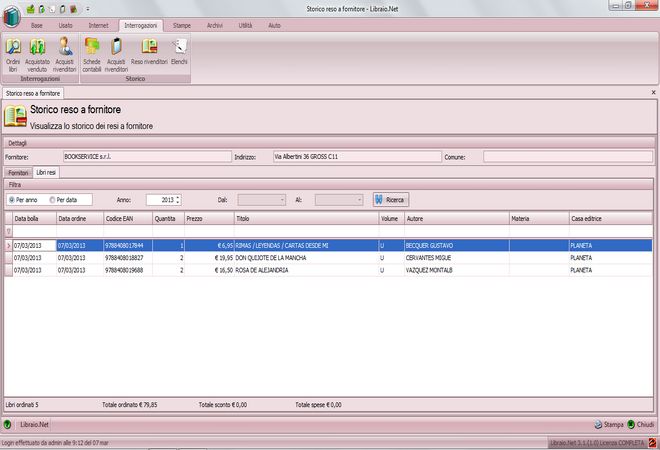The height and width of the screenshot is (450, 660).
Task: Click the Librario.Net bookshelf application button
Action: [x=10, y=11]
